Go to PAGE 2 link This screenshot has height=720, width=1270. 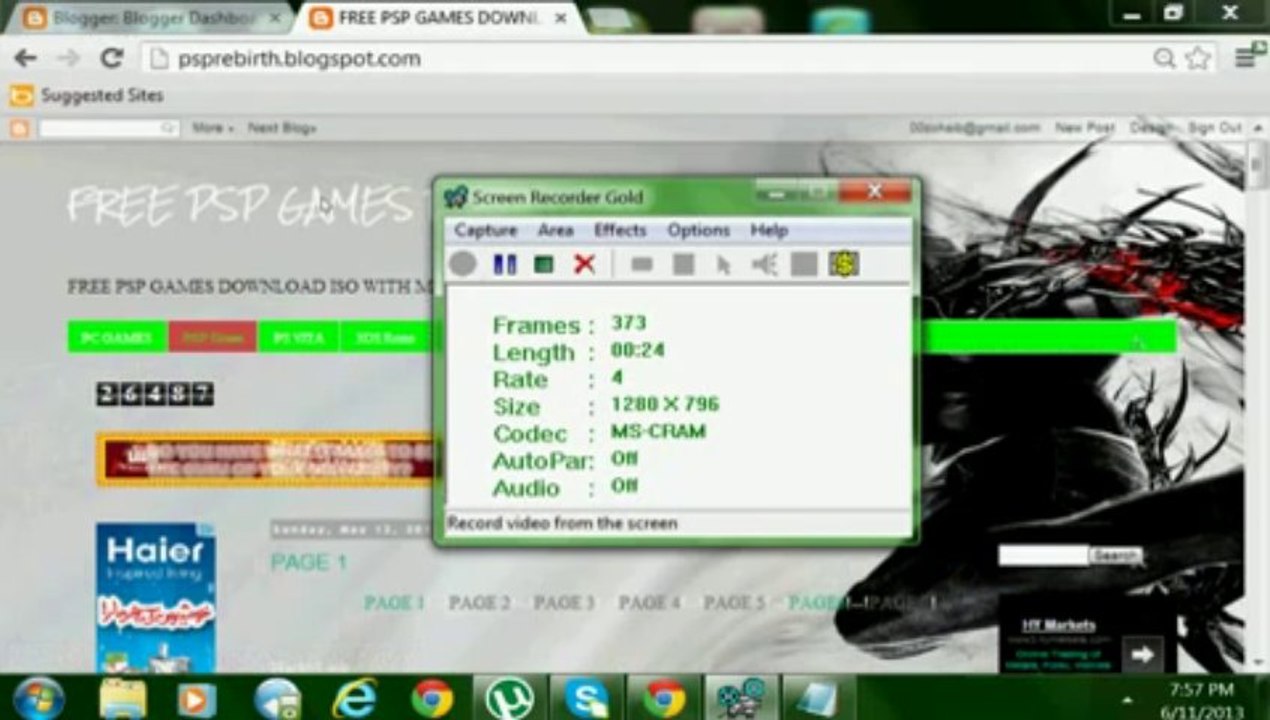pyautogui.click(x=479, y=603)
